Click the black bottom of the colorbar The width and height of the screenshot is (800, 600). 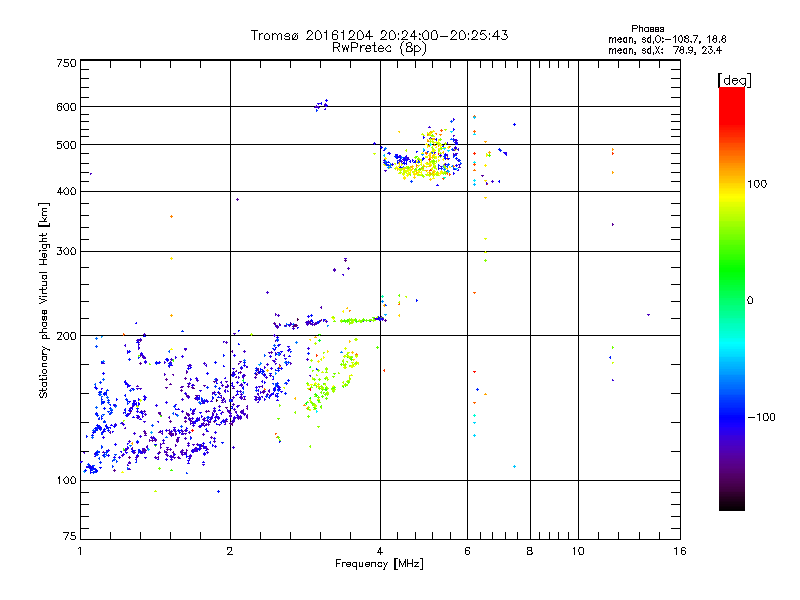point(732,503)
